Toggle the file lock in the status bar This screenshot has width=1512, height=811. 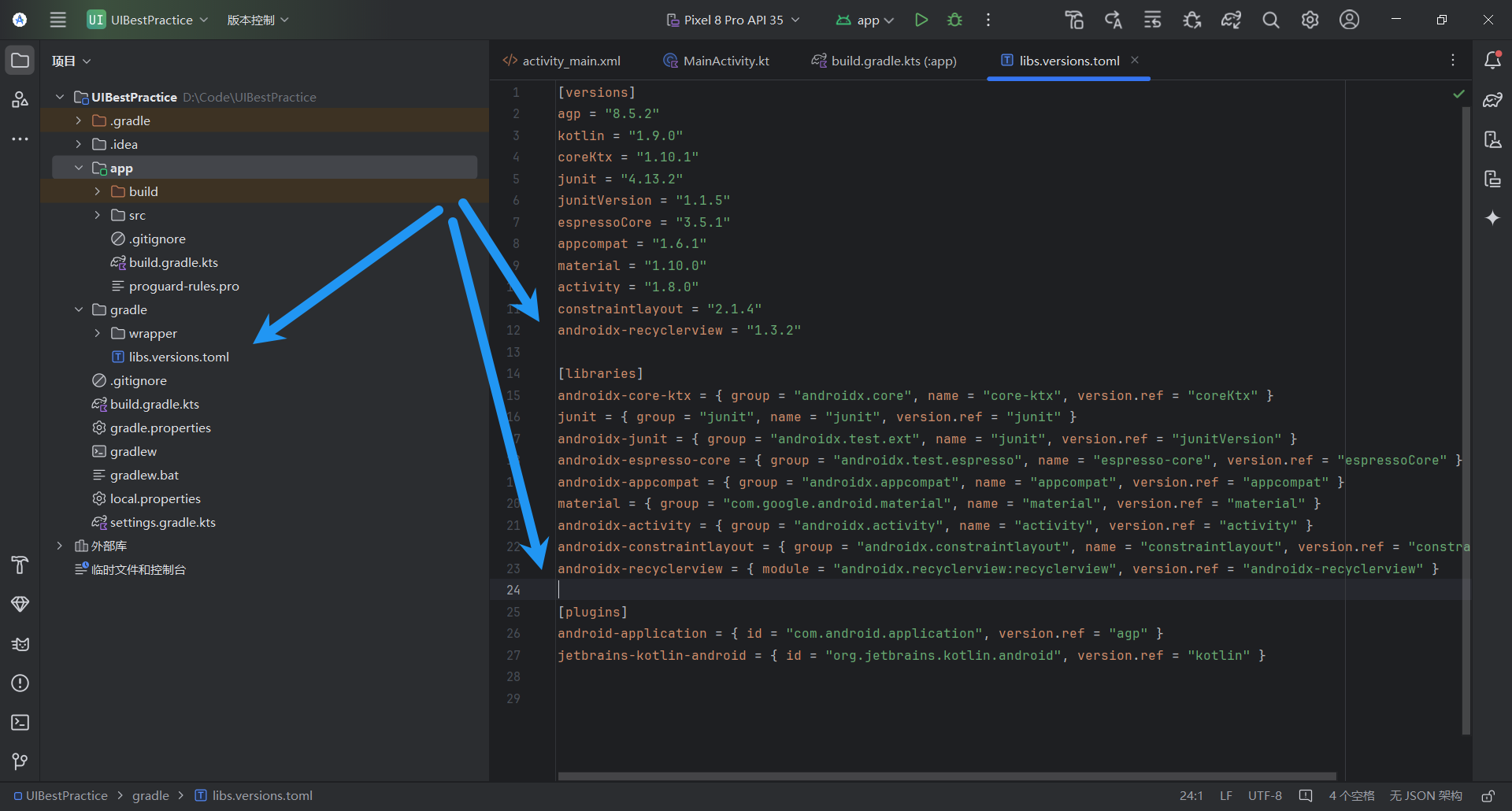[x=1489, y=795]
